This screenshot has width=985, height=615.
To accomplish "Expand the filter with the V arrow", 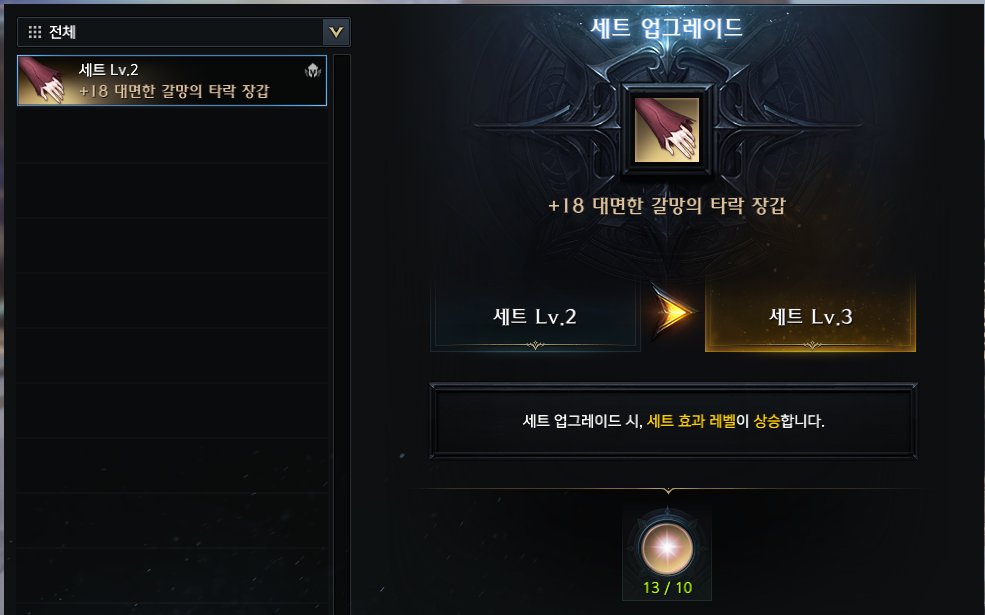I will click(x=336, y=32).
